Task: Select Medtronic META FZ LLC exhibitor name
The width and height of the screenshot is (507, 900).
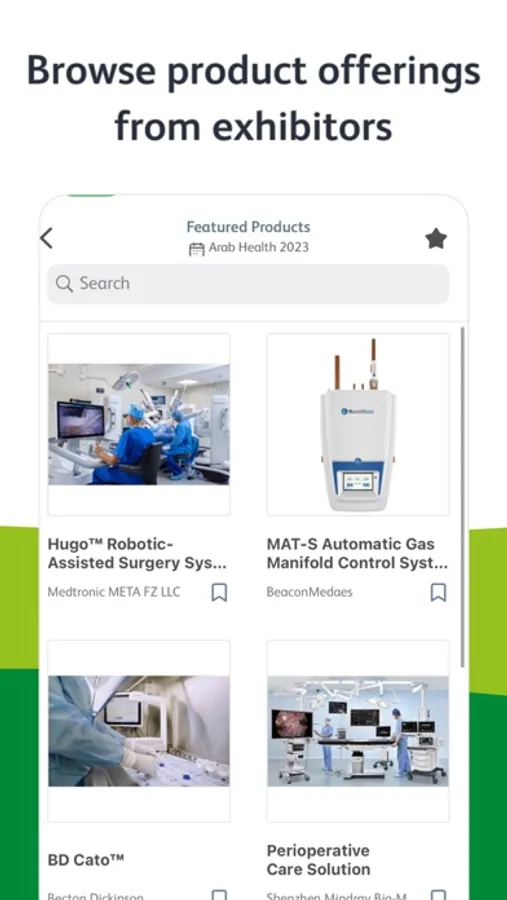Action: (114, 592)
